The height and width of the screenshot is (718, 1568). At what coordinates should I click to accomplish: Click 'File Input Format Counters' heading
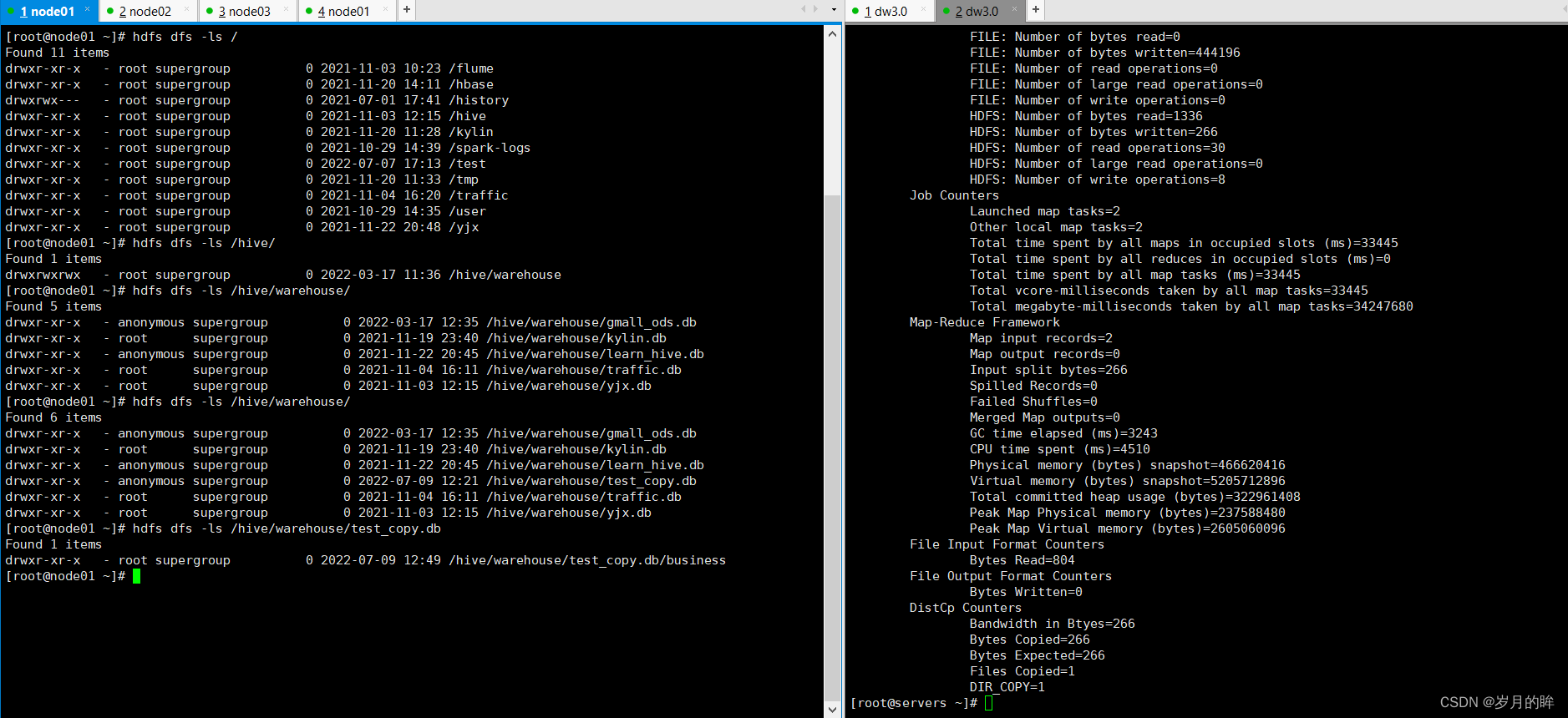click(1007, 544)
